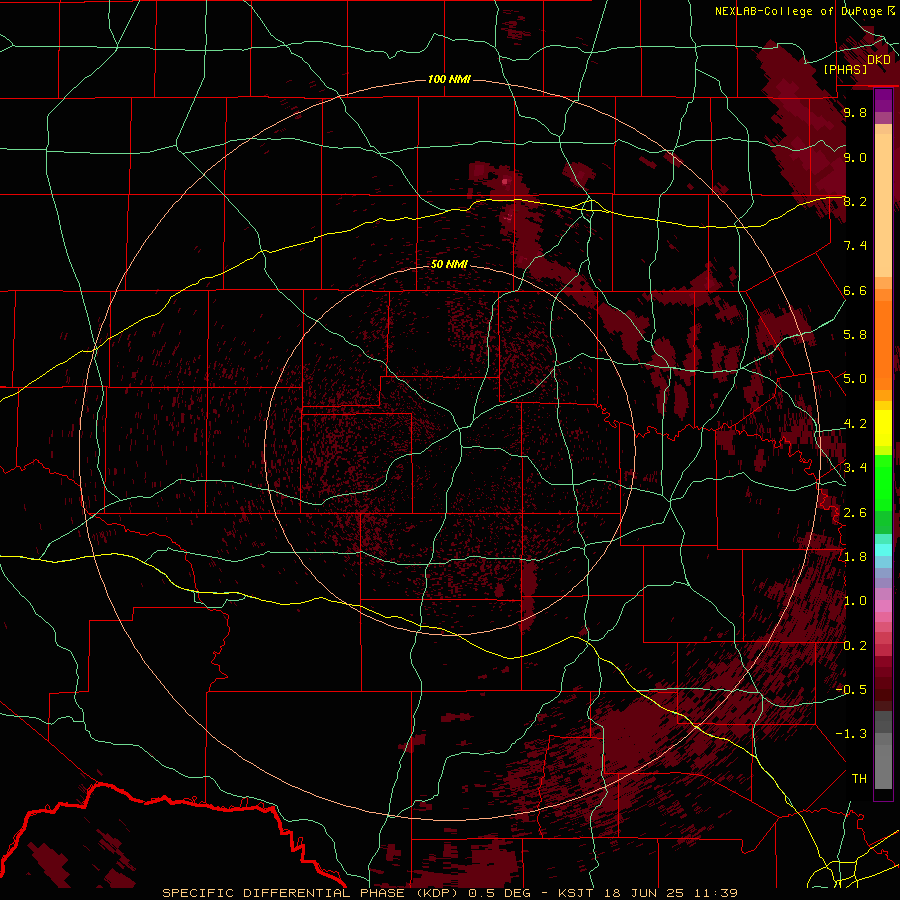Click the 5.0 value on the scale
900x900 pixels.
pos(855,379)
